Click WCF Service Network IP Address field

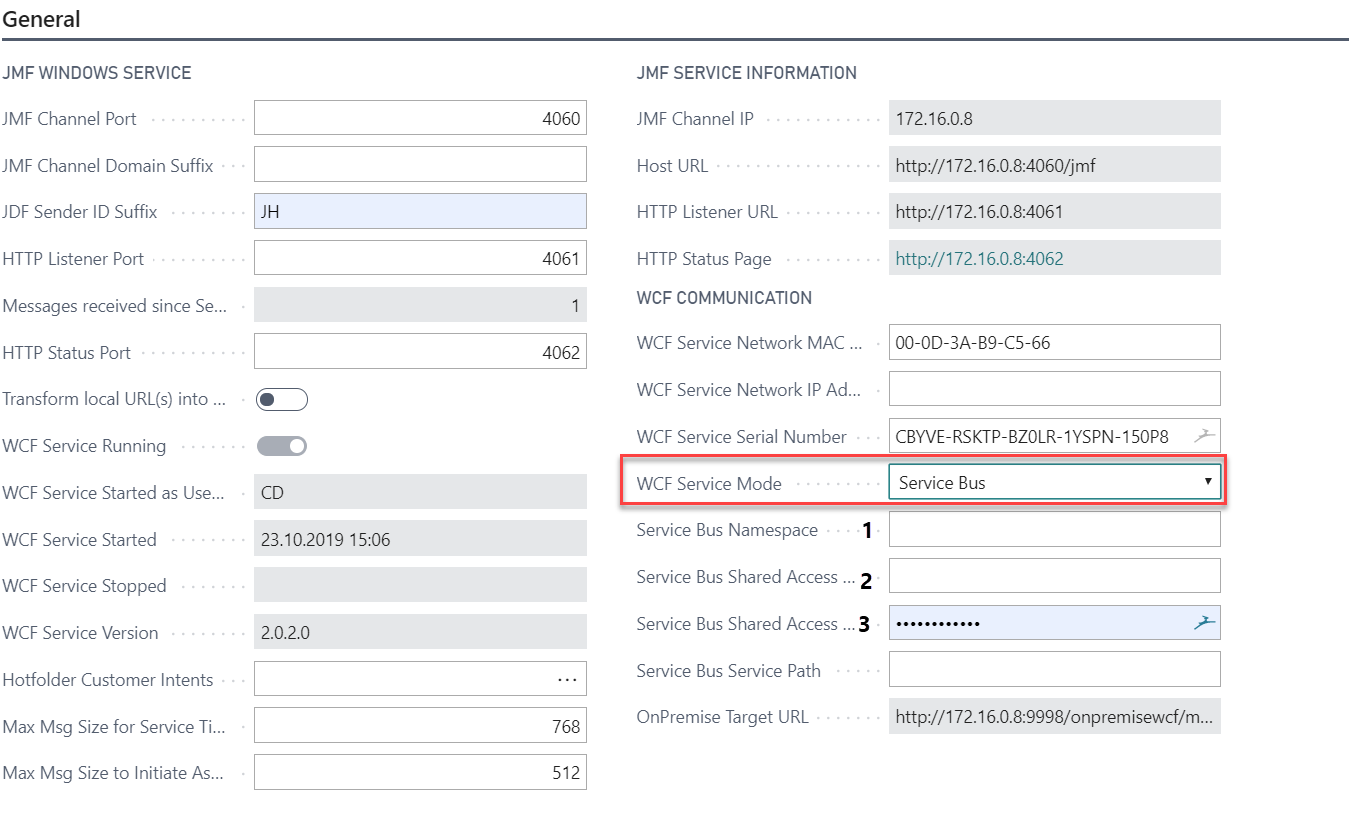(1054, 389)
